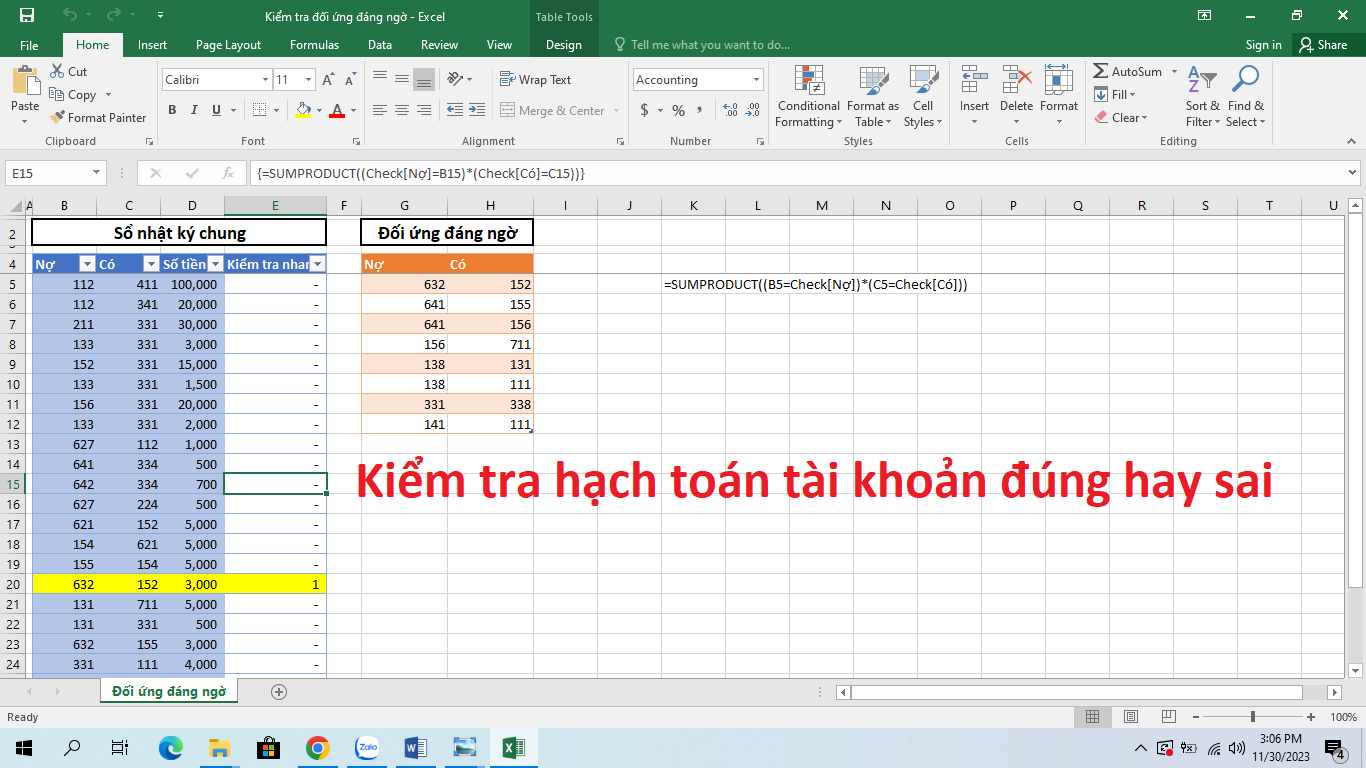Click the Sign in link

tap(1262, 44)
